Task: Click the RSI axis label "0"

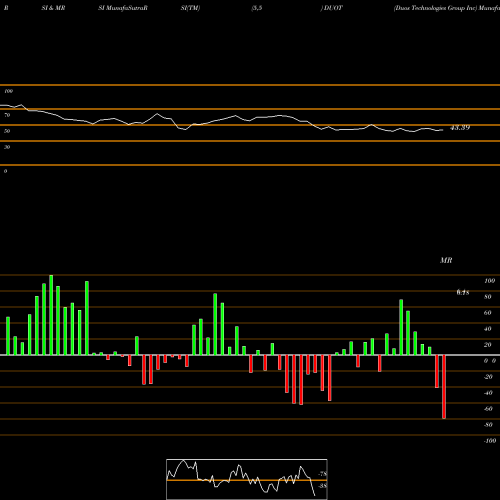Action: click(5, 171)
